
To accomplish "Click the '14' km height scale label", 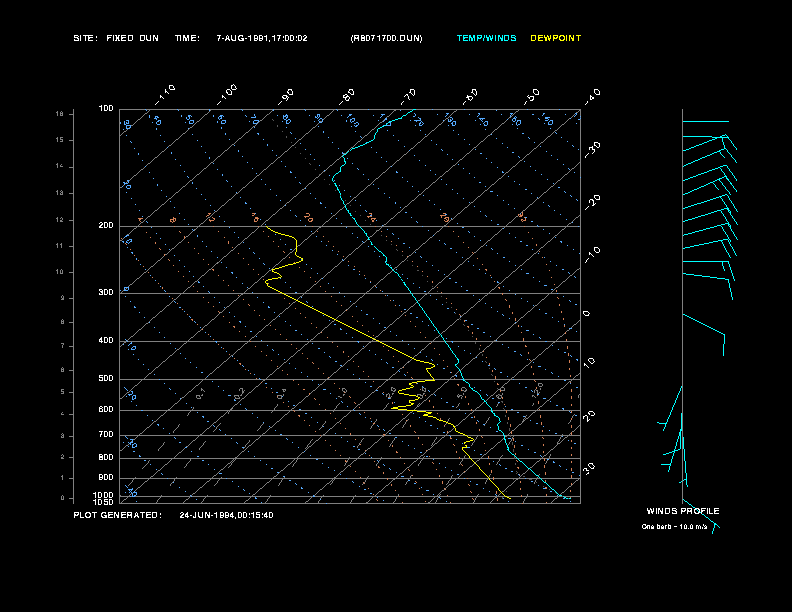I will click(60, 166).
